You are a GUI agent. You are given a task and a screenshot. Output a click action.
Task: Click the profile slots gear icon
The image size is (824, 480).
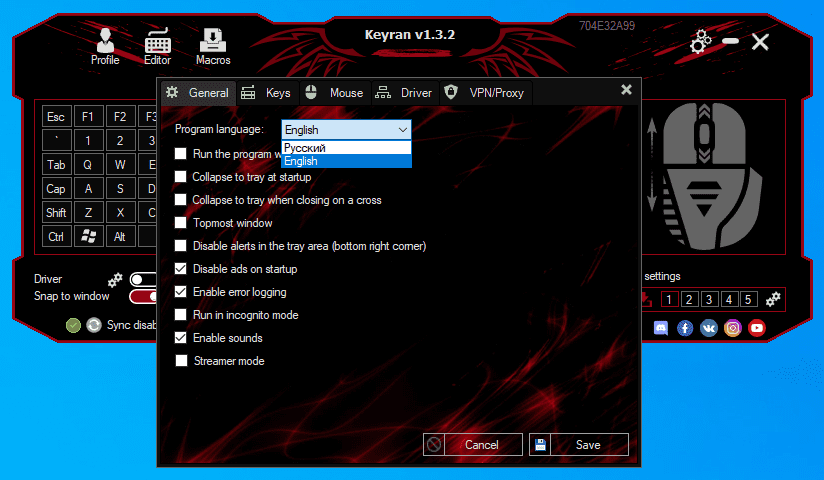pos(773,299)
